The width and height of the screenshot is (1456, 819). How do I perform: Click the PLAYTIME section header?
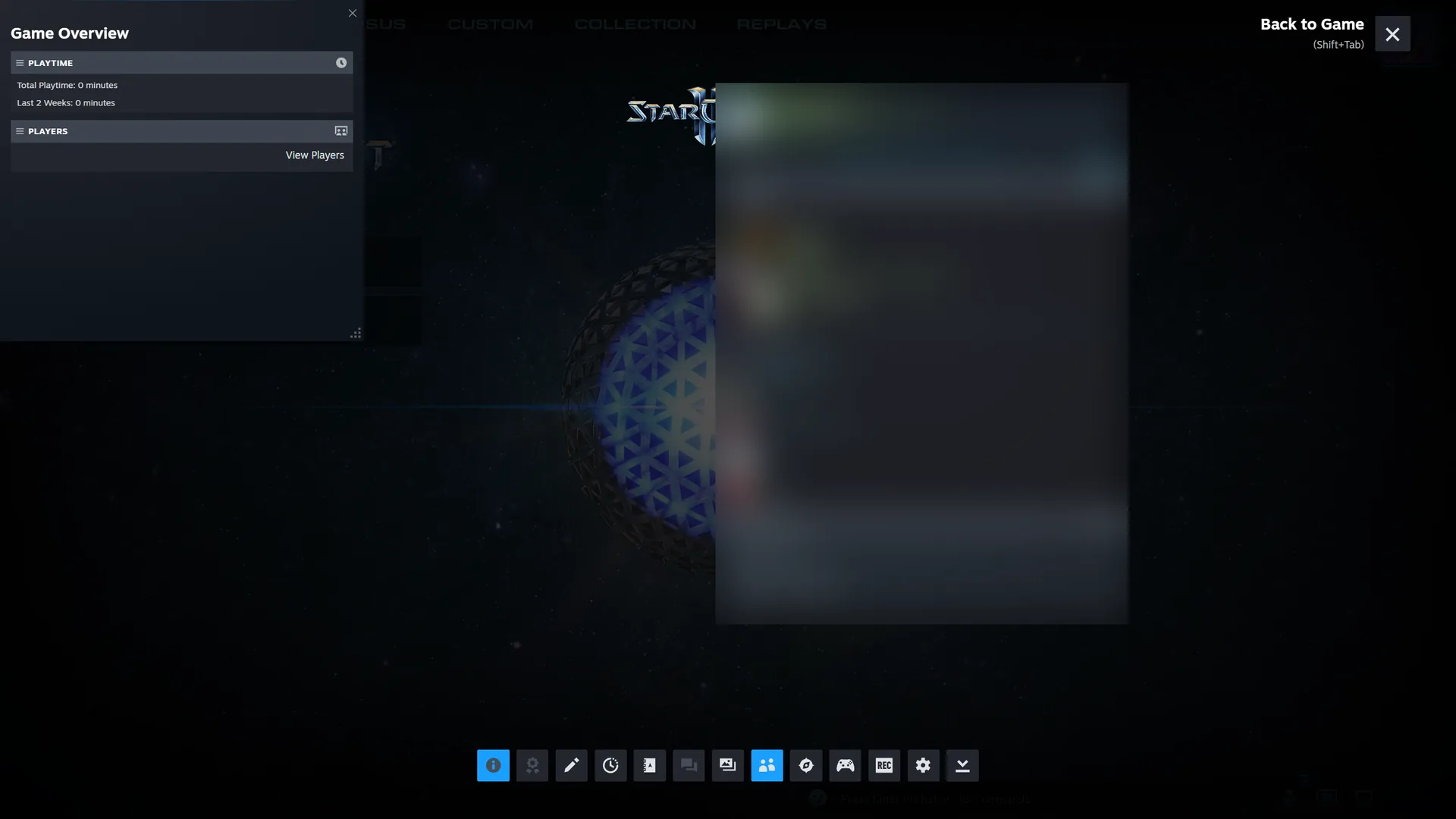coord(182,63)
